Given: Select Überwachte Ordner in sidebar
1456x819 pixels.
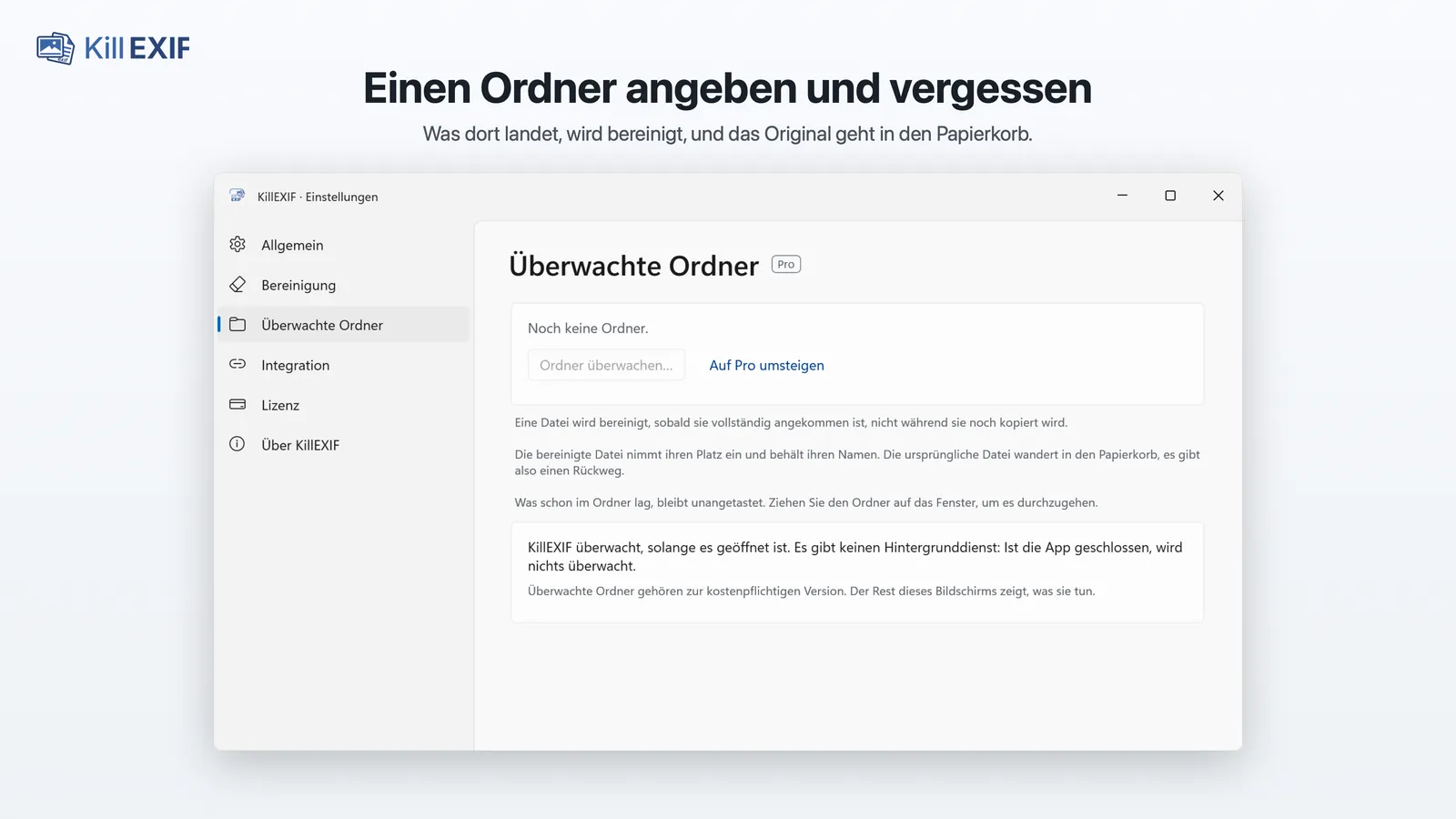Looking at the screenshot, I should [x=344, y=325].
